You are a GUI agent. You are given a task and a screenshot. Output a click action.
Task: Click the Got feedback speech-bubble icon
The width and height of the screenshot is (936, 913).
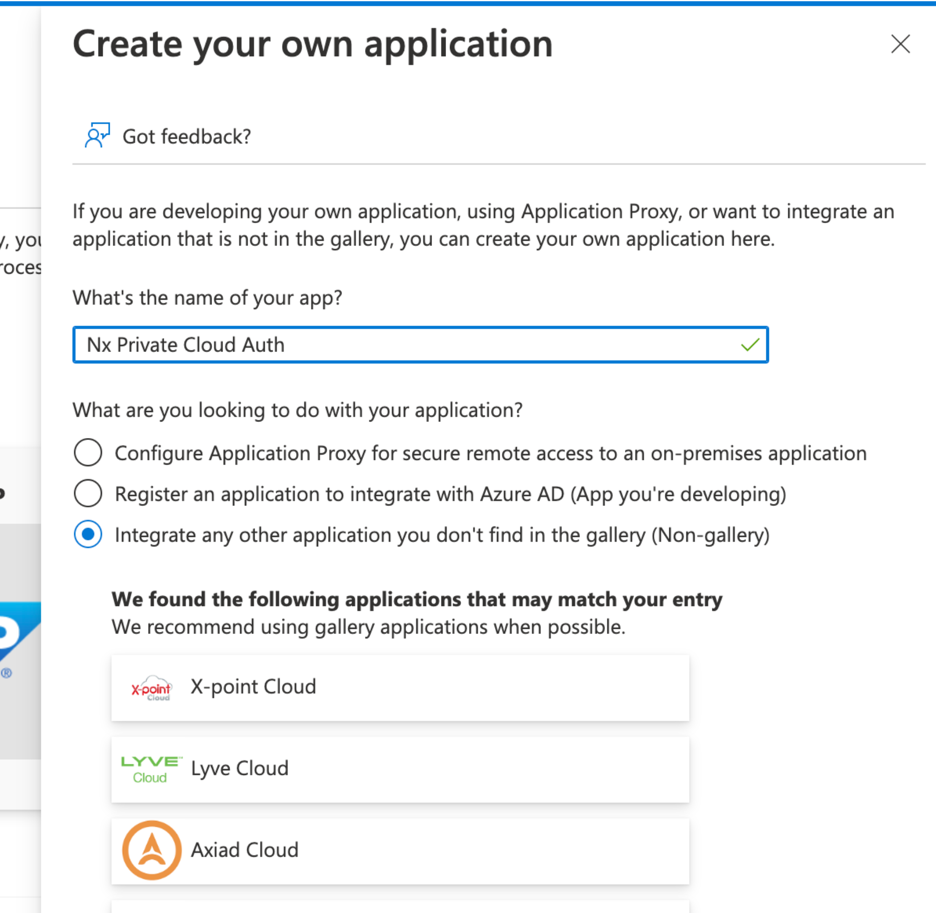(x=96, y=134)
